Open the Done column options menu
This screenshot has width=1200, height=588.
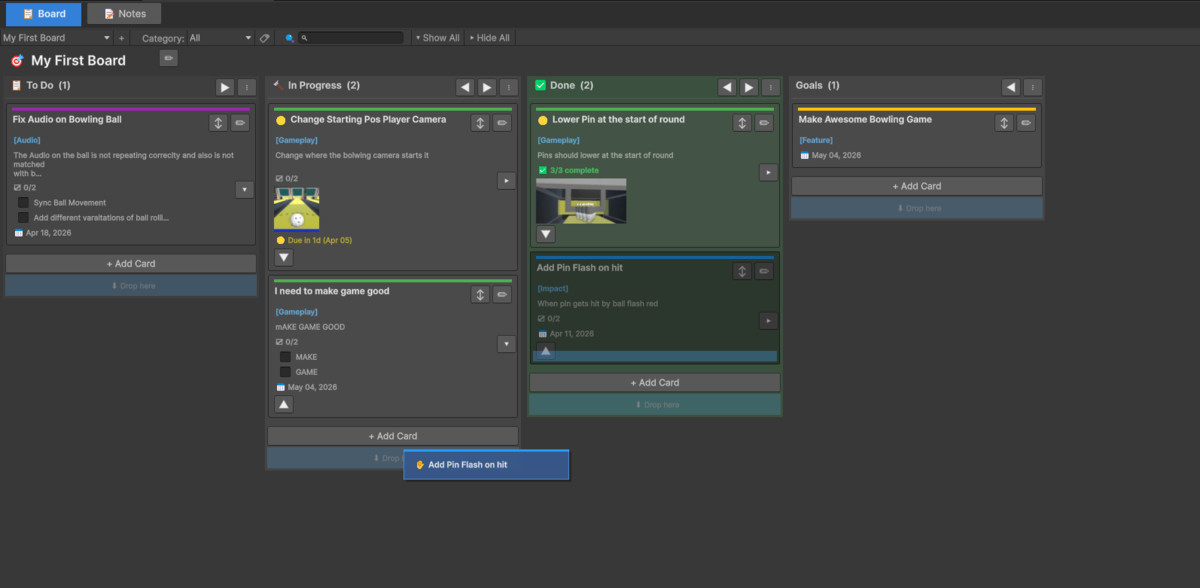click(771, 87)
